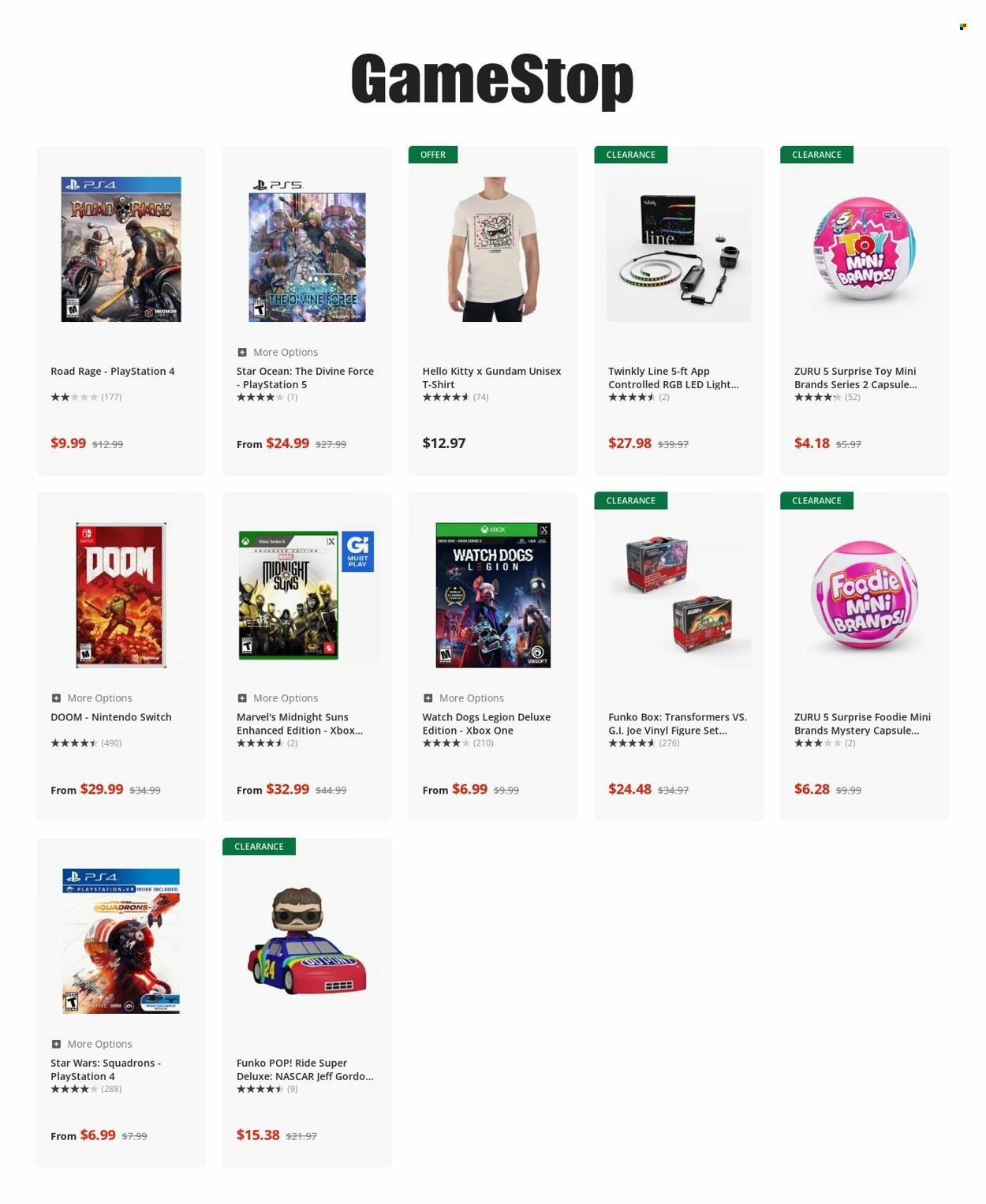Open Road Rage PlayStation 4 cover image
986x1204 pixels.
point(121,249)
